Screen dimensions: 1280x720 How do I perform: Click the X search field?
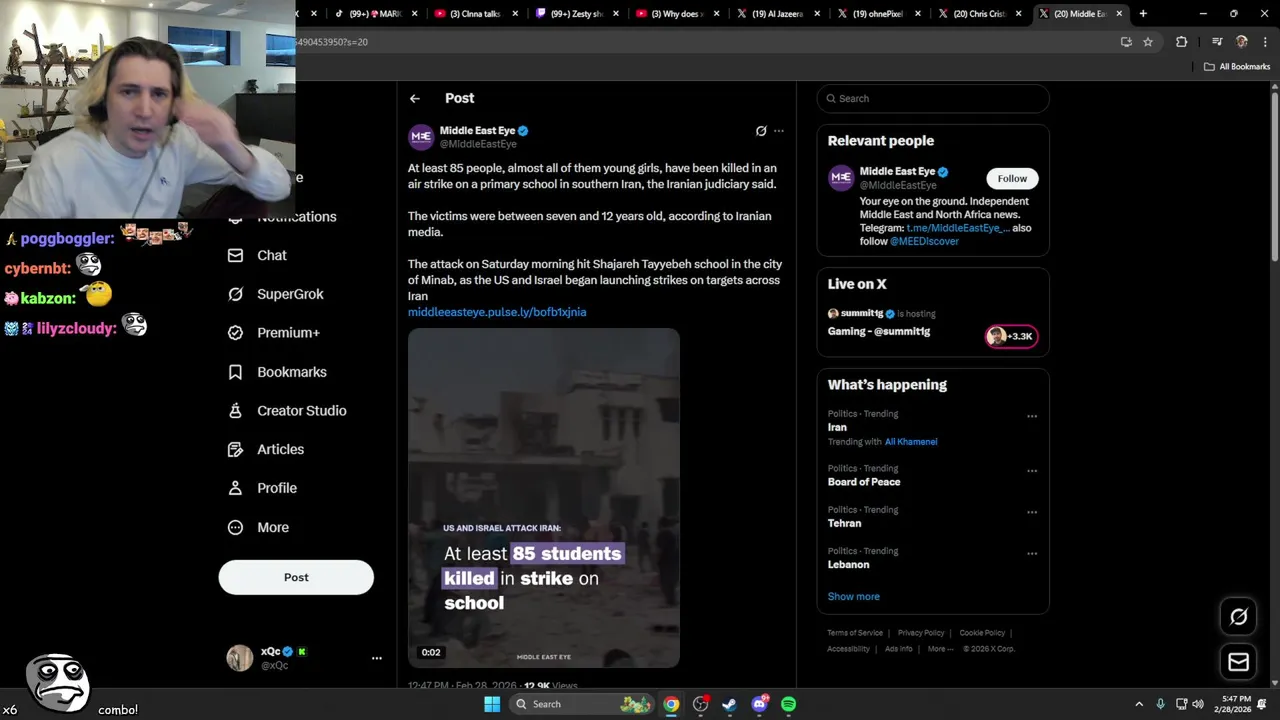(933, 98)
